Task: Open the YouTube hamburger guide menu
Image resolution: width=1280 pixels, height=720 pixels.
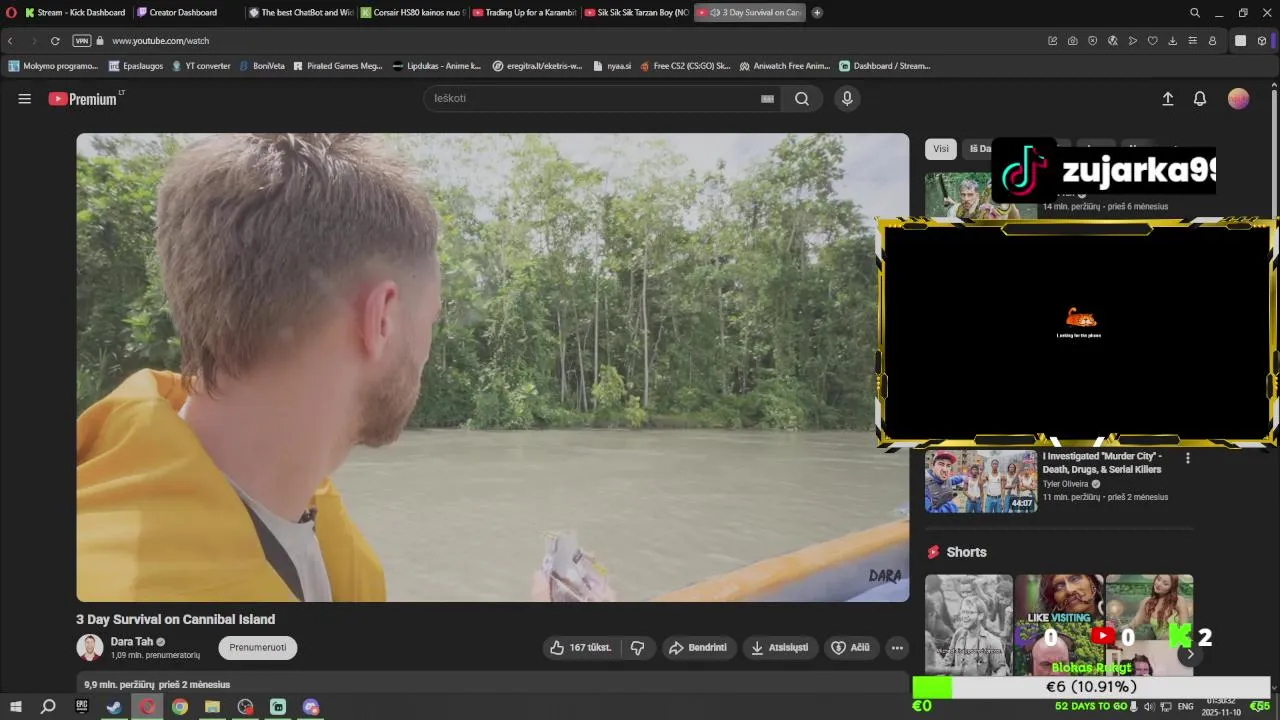Action: (x=25, y=99)
